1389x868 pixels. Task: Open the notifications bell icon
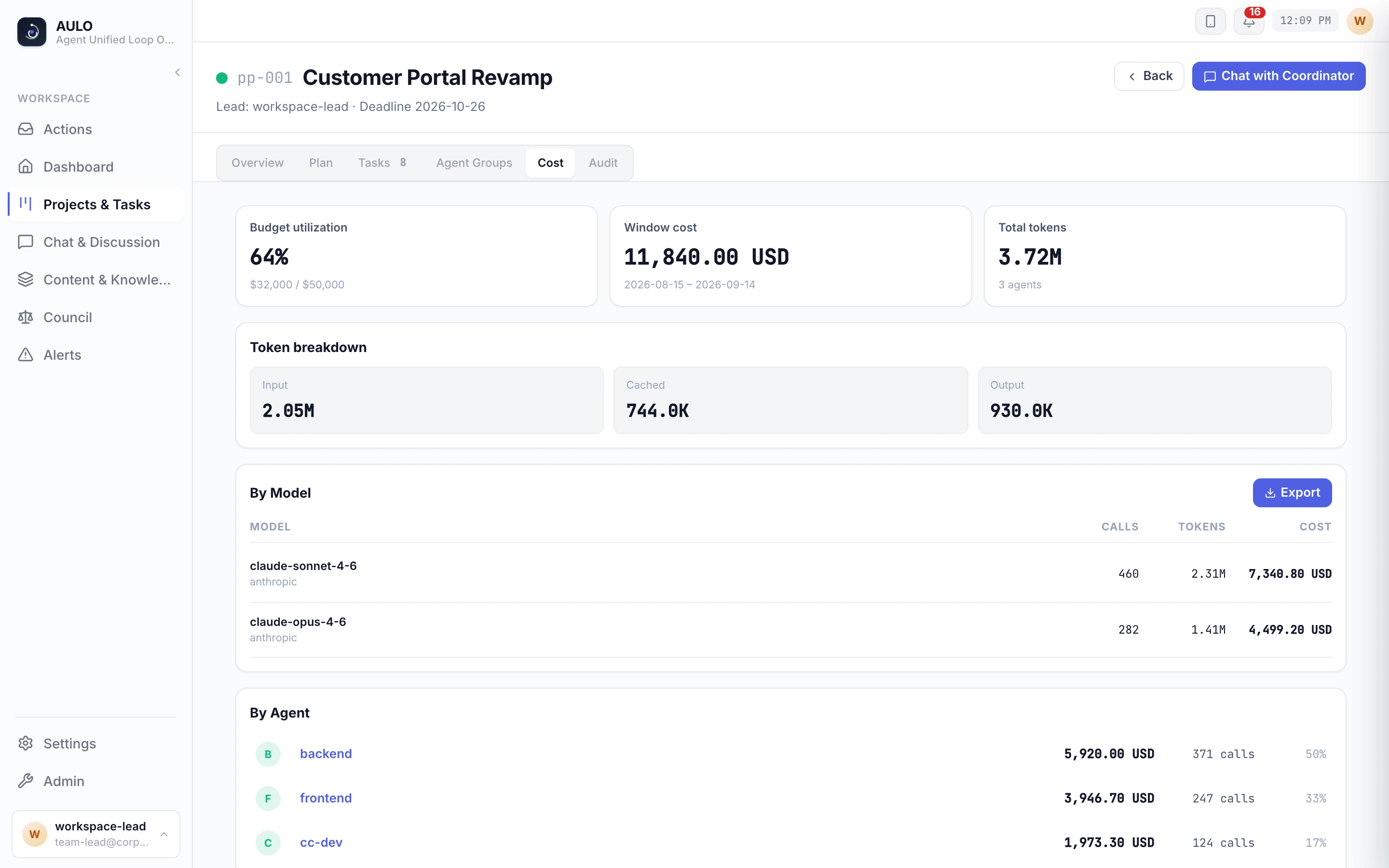(x=1248, y=21)
